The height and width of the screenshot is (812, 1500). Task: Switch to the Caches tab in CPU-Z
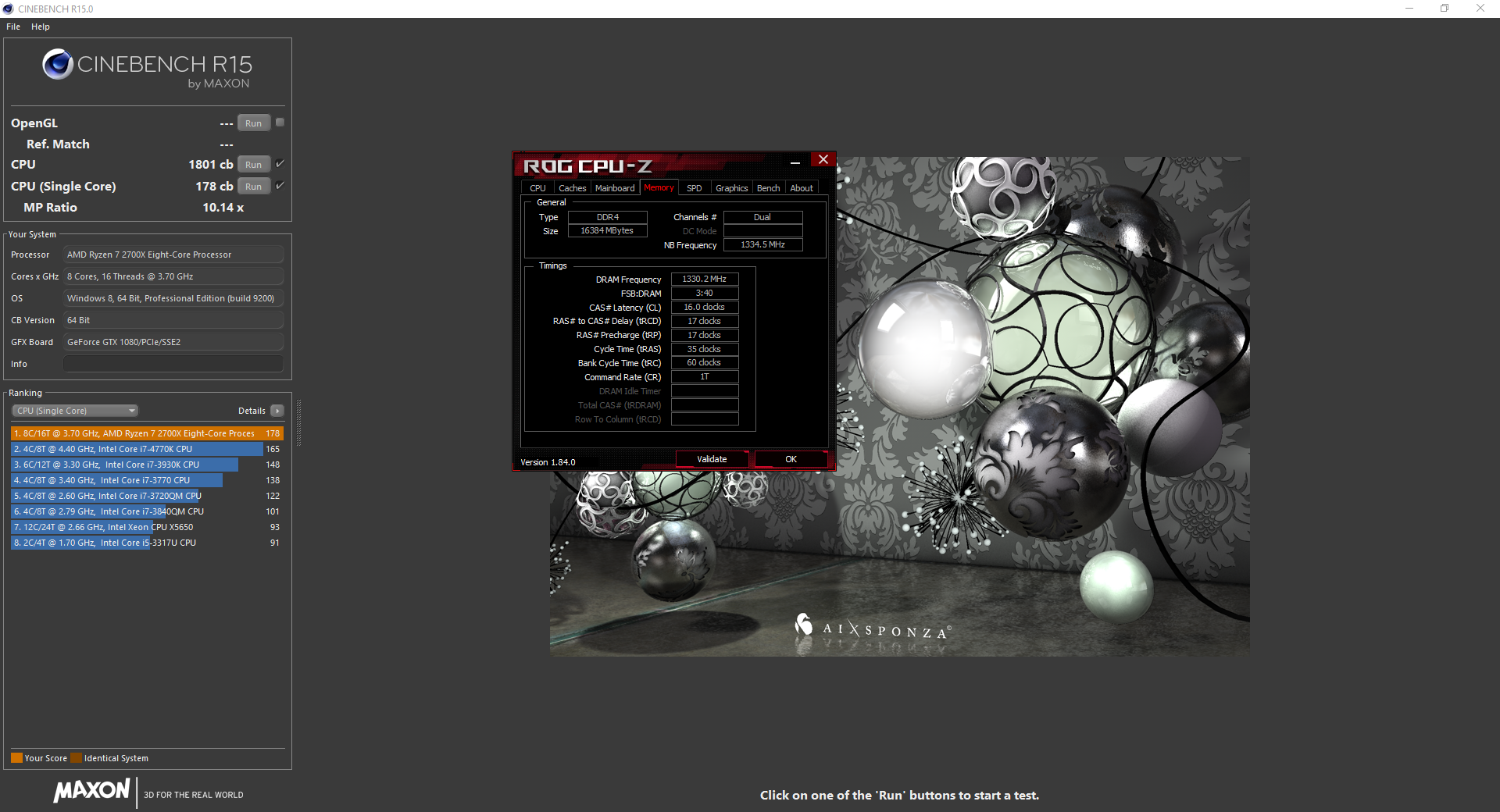(573, 188)
